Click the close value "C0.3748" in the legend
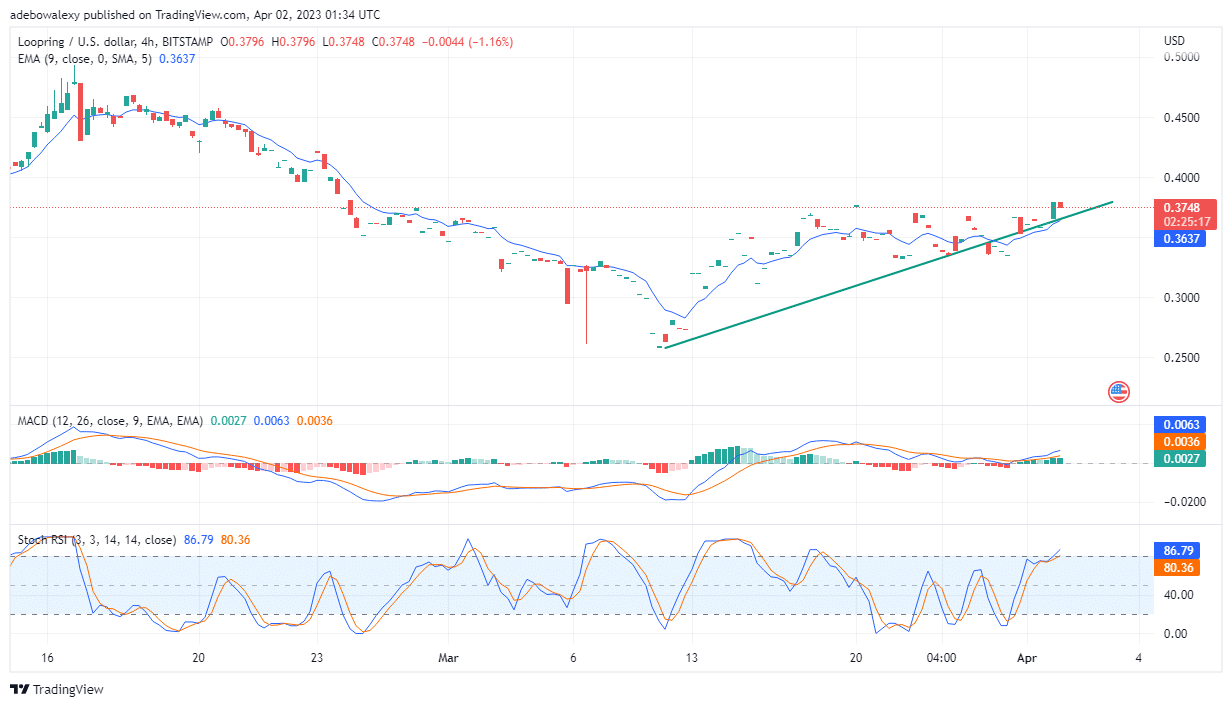Image resolution: width=1232 pixels, height=707 pixels. 394,41
